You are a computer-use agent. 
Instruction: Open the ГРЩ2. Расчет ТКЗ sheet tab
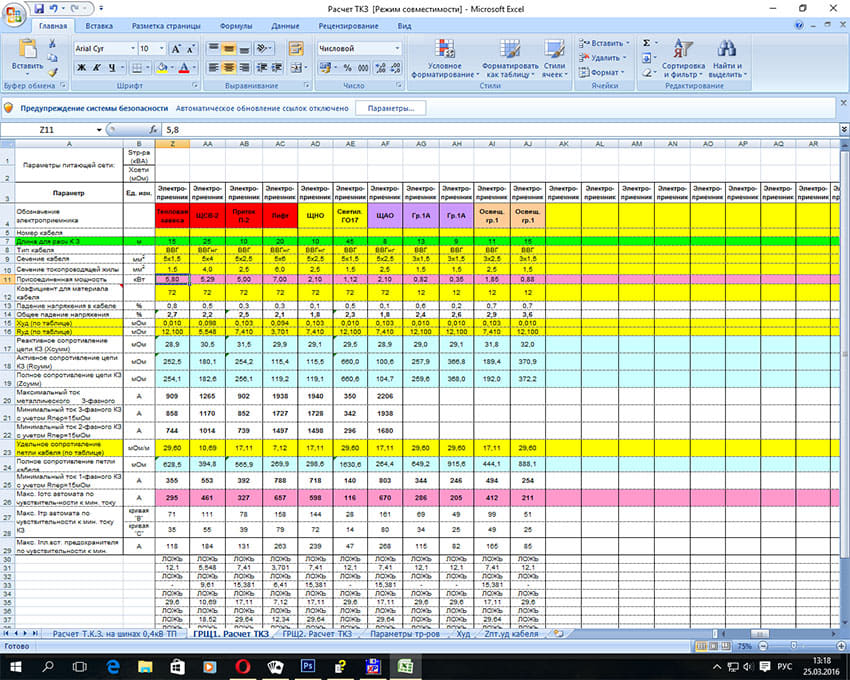[x=316, y=634]
